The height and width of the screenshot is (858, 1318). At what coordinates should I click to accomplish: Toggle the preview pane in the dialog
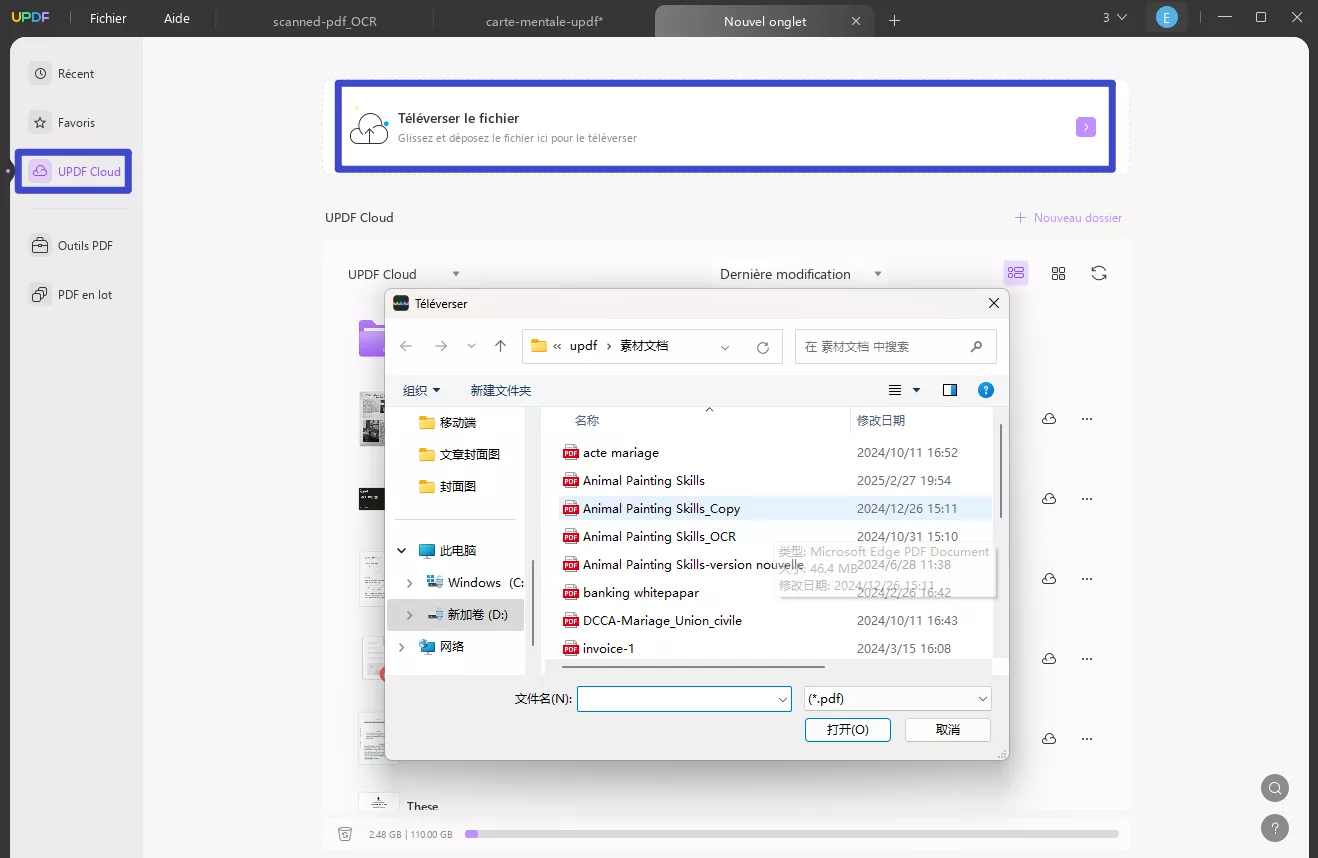(x=950, y=390)
